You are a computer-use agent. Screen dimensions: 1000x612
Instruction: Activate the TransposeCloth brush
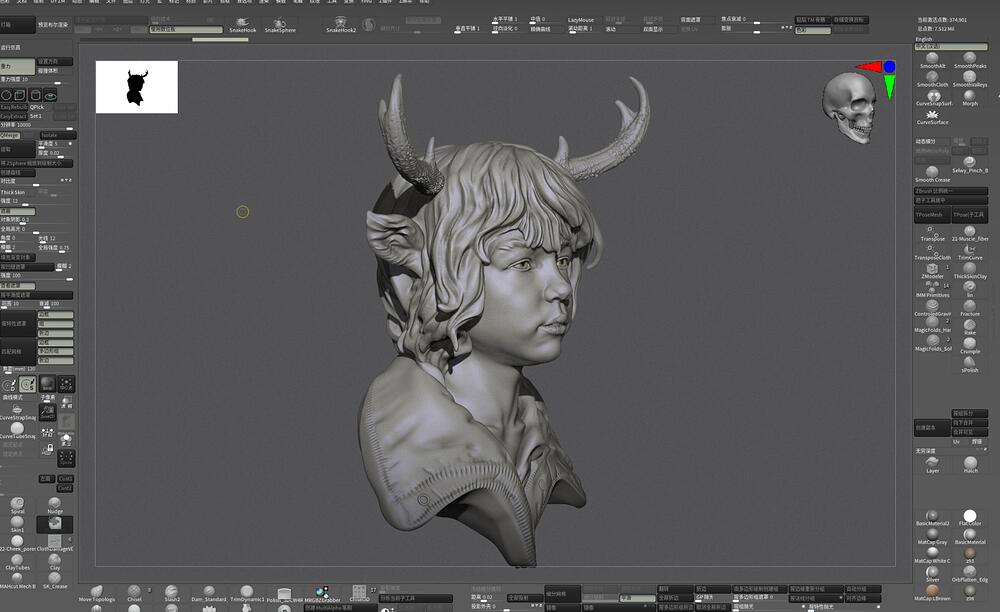pos(932,252)
